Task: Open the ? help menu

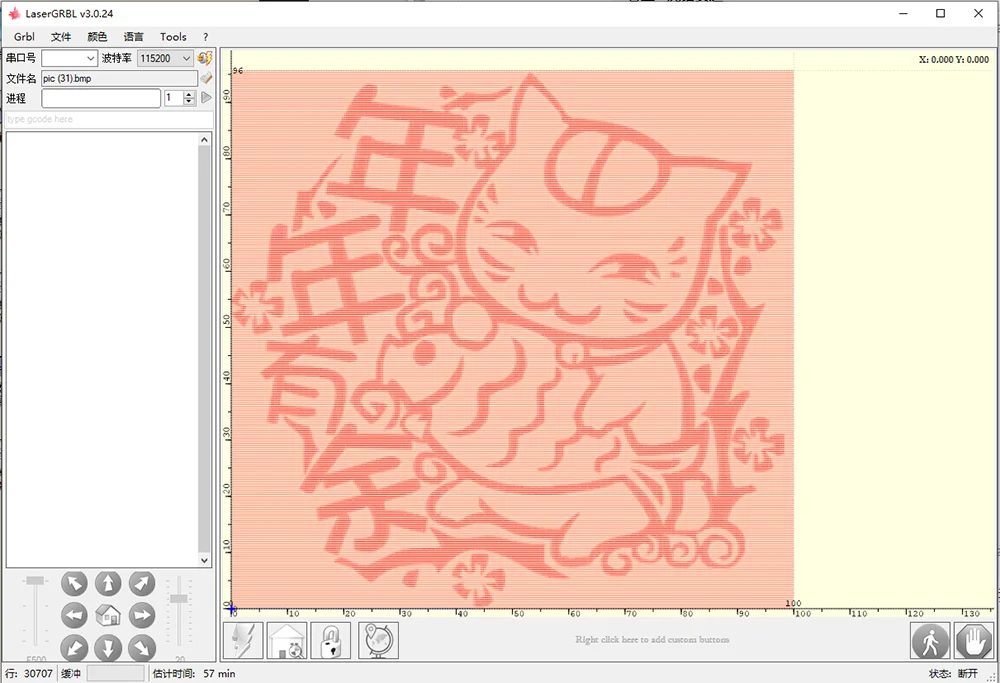Action: click(x=205, y=37)
